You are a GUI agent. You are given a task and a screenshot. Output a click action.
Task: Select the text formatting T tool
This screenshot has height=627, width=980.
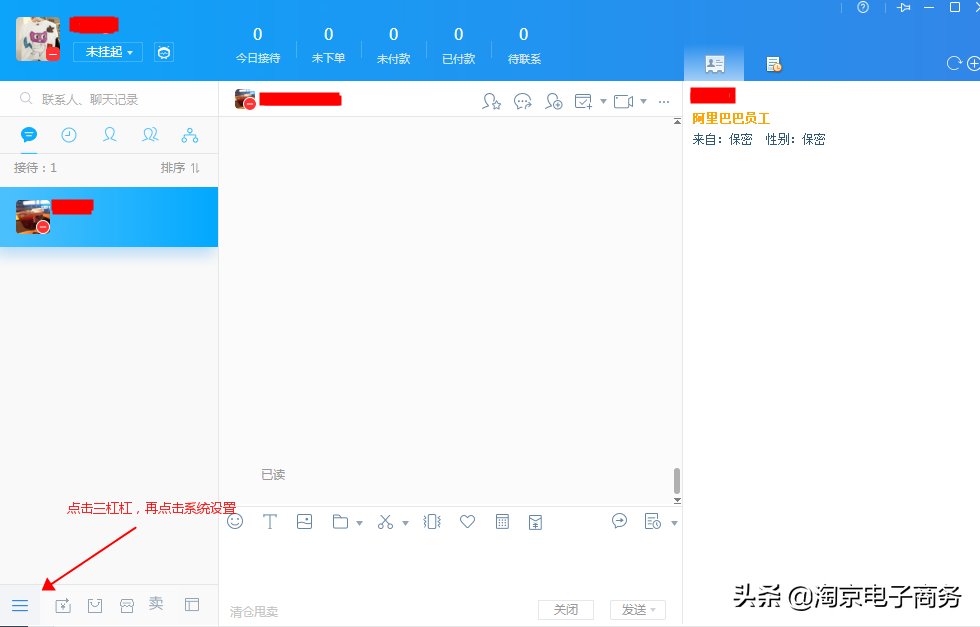270,521
